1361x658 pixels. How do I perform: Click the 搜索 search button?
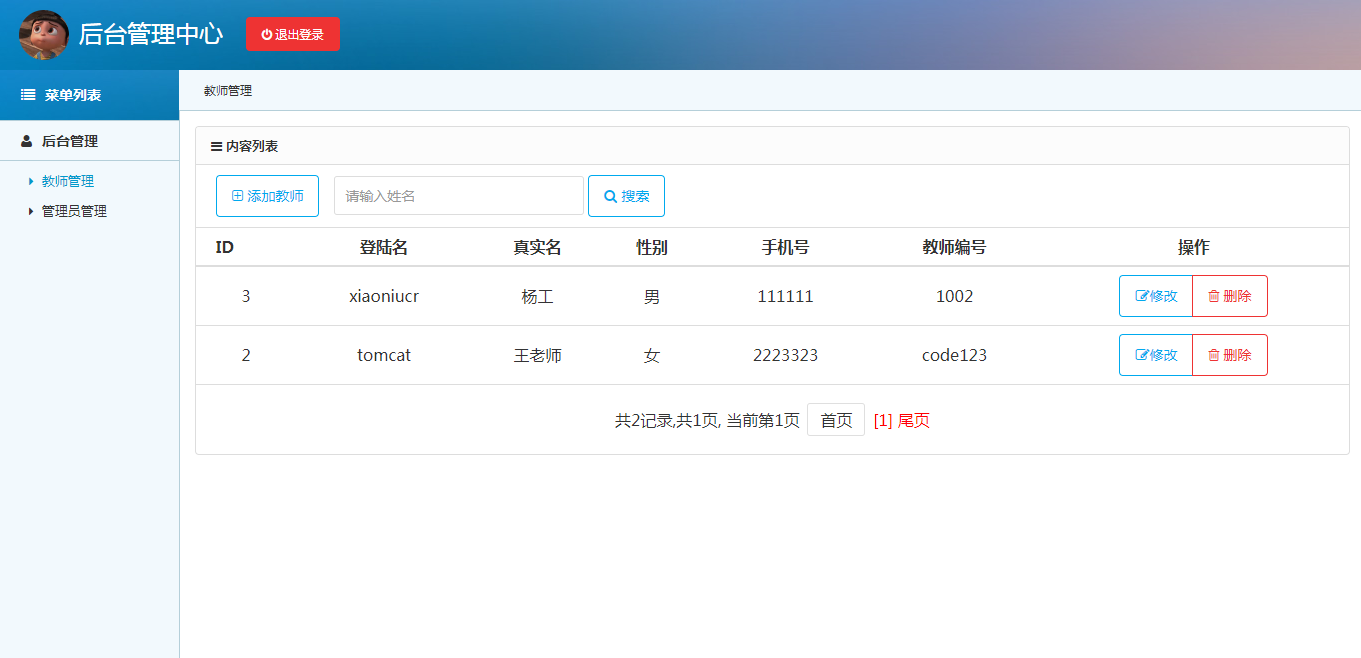(x=626, y=196)
